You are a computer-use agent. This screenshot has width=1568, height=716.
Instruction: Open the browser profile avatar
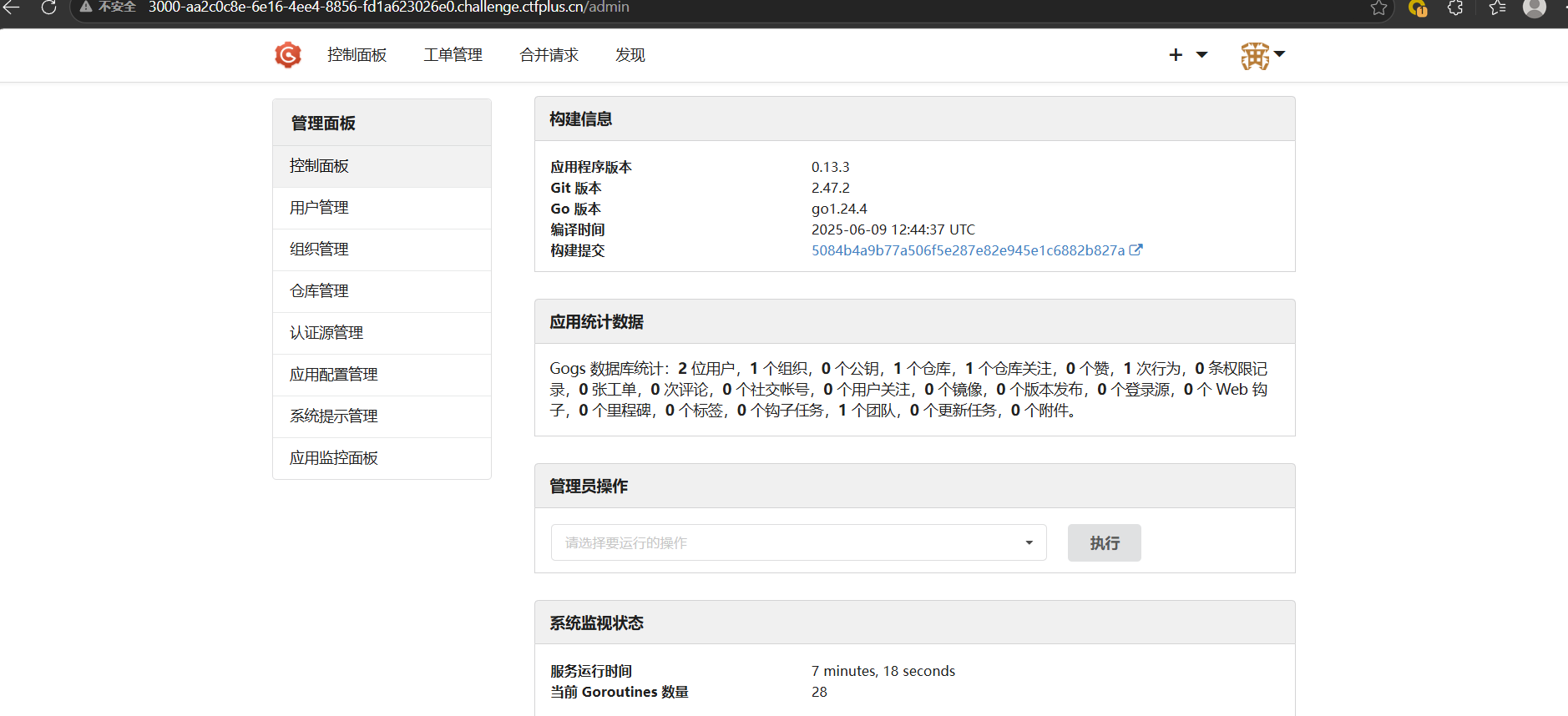click(x=1535, y=8)
